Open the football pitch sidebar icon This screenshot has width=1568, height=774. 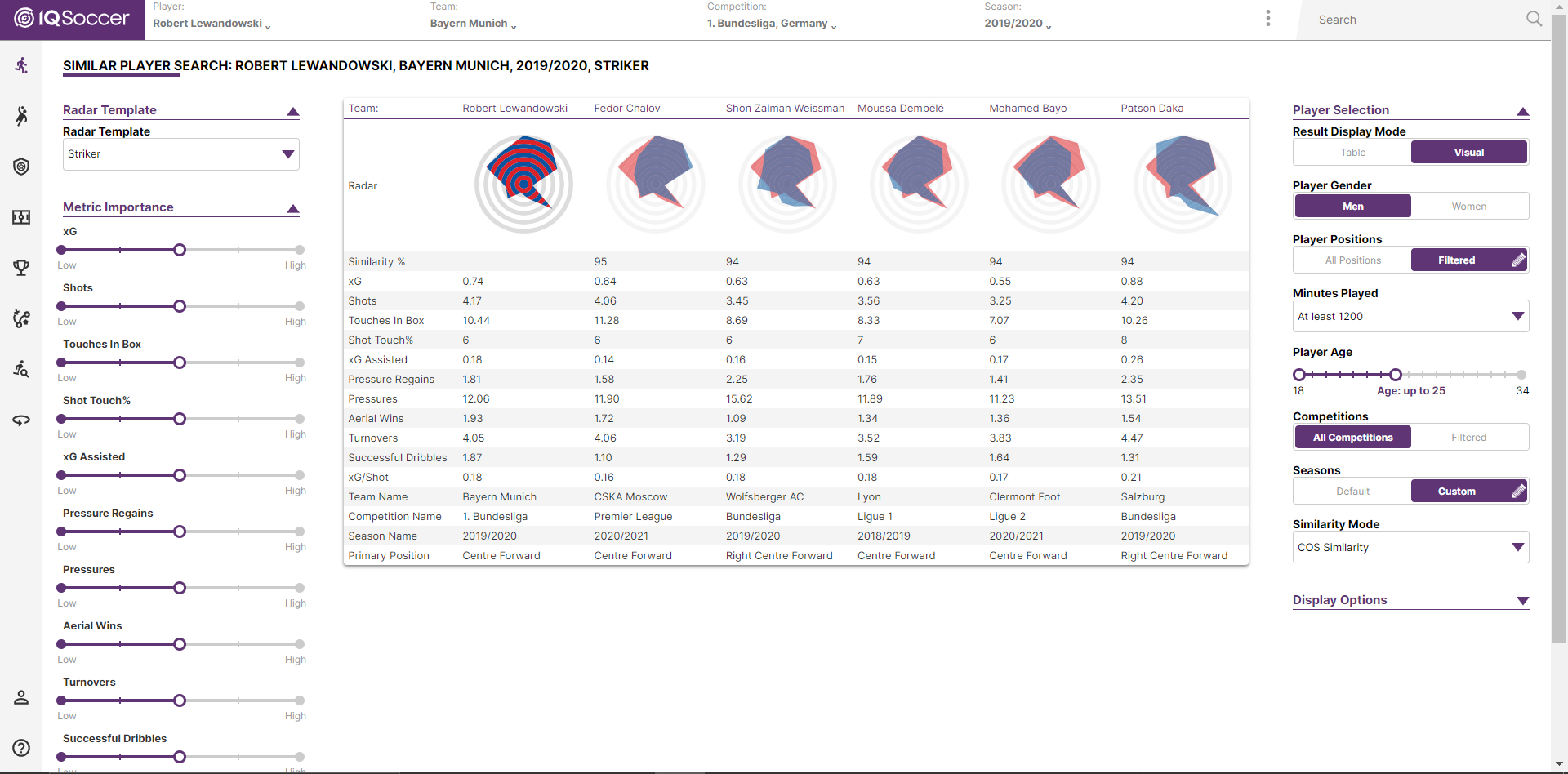point(21,217)
